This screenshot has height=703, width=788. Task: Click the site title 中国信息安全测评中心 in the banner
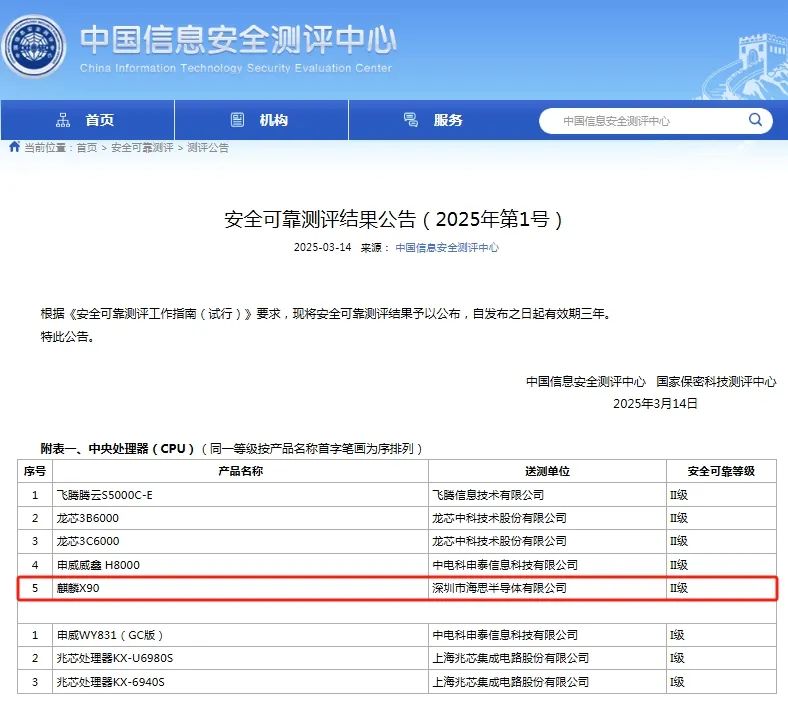click(238, 39)
